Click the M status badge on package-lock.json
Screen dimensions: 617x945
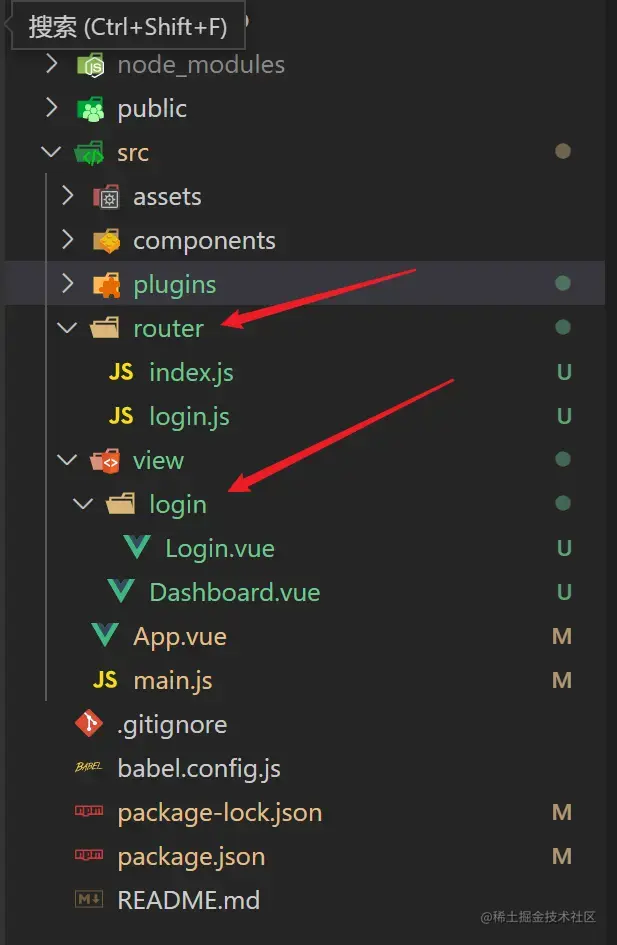pos(562,812)
